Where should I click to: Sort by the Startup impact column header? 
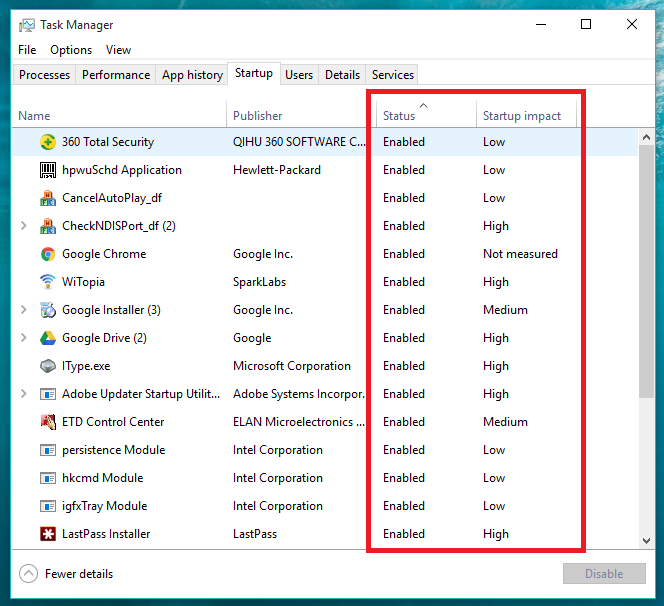tap(522, 116)
